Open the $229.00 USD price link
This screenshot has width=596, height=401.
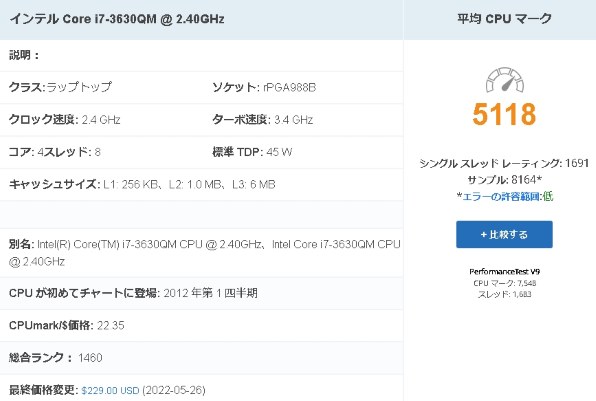point(110,390)
